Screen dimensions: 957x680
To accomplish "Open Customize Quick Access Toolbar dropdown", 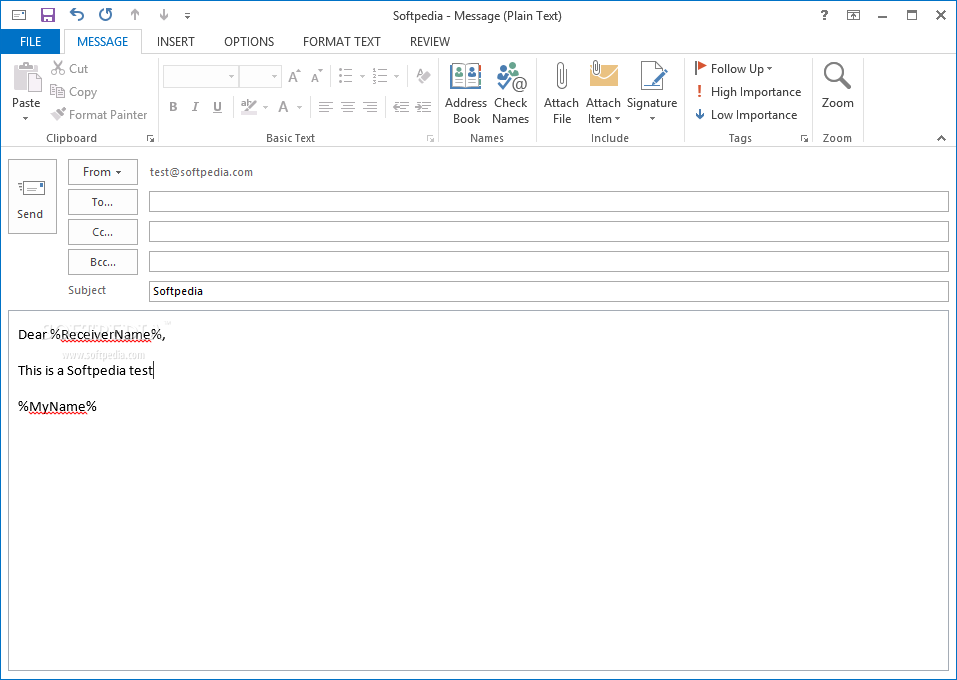I will tap(187, 16).
